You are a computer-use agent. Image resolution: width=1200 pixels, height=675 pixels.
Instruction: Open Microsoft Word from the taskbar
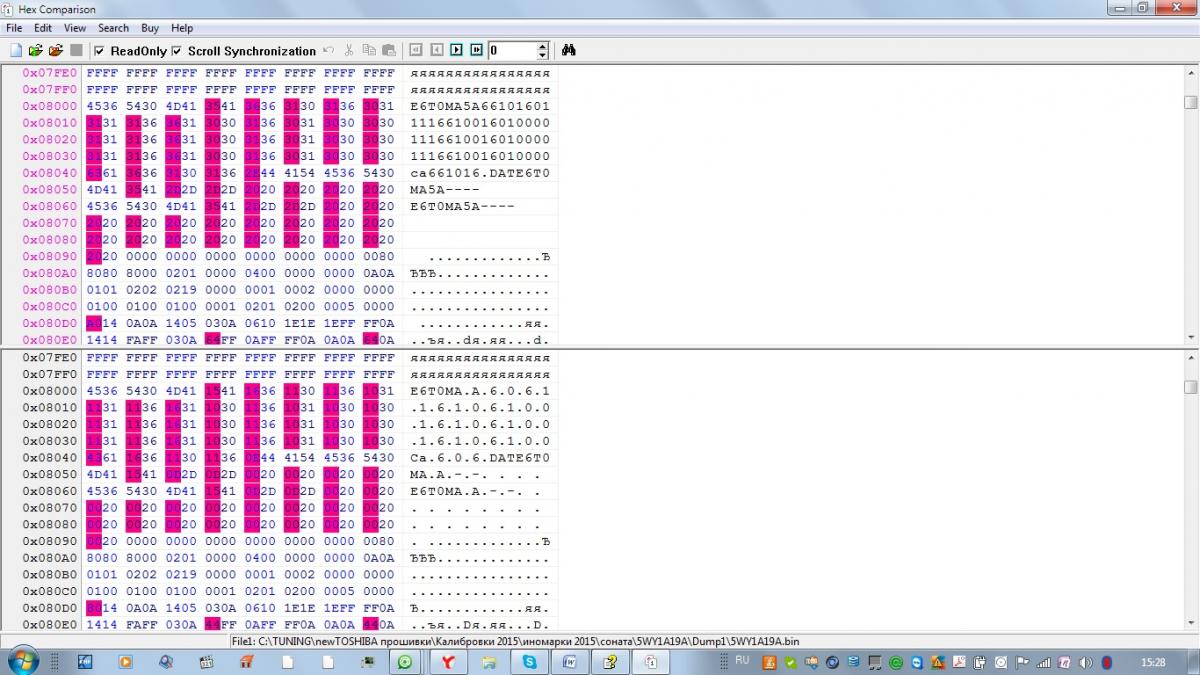pyautogui.click(x=568, y=662)
